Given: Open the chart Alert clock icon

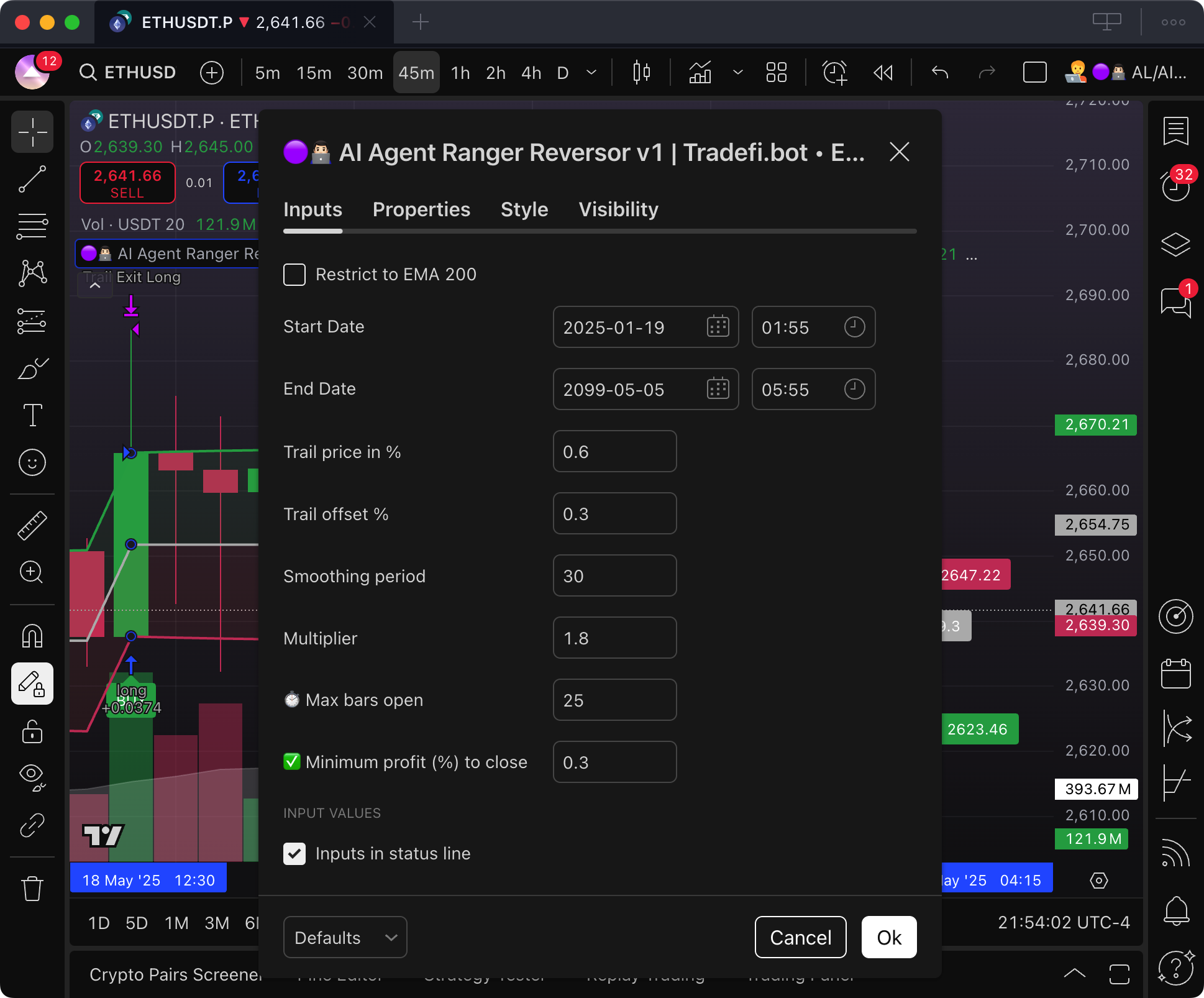Looking at the screenshot, I should (834, 73).
